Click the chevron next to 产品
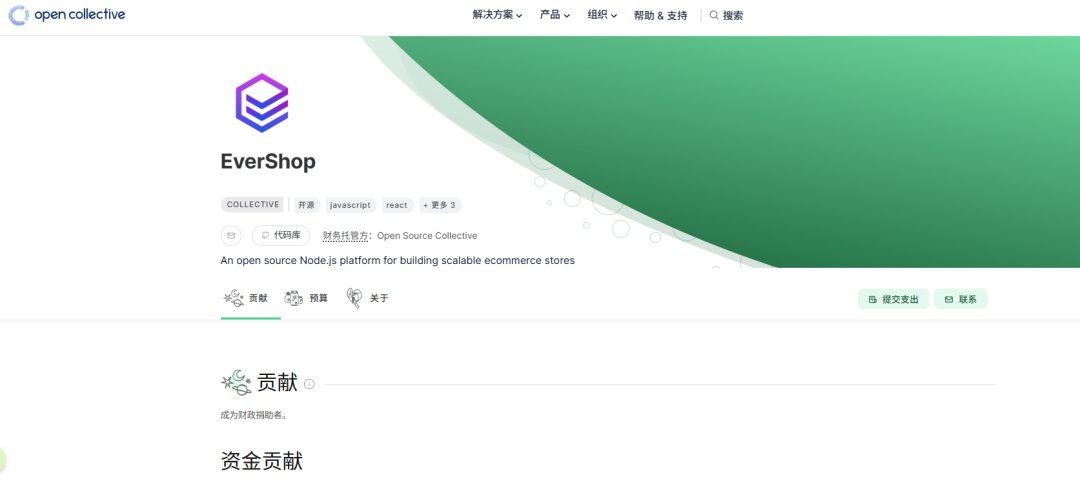The width and height of the screenshot is (1080, 486). (x=567, y=16)
